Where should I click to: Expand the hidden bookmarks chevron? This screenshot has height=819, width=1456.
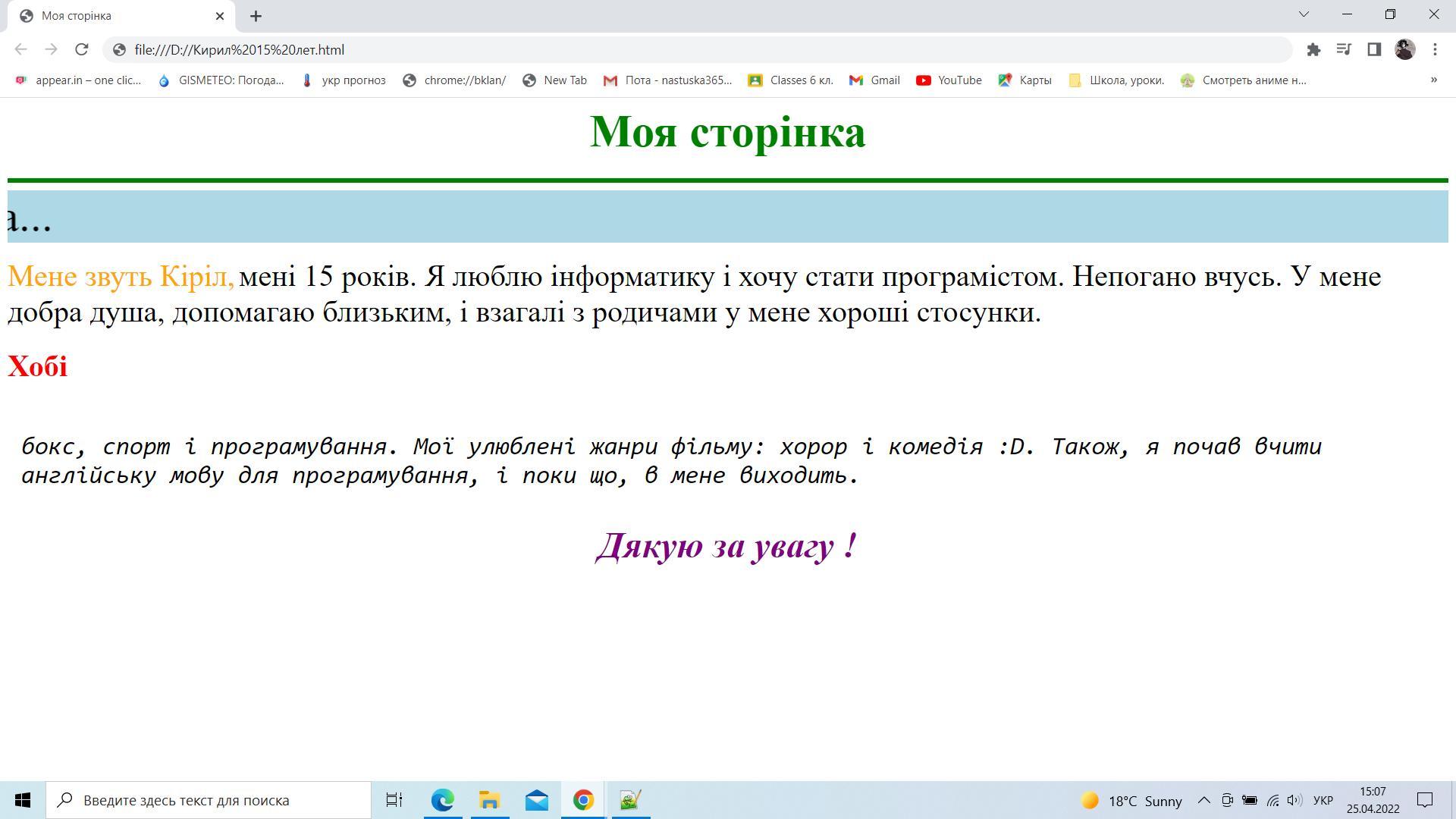1433,80
